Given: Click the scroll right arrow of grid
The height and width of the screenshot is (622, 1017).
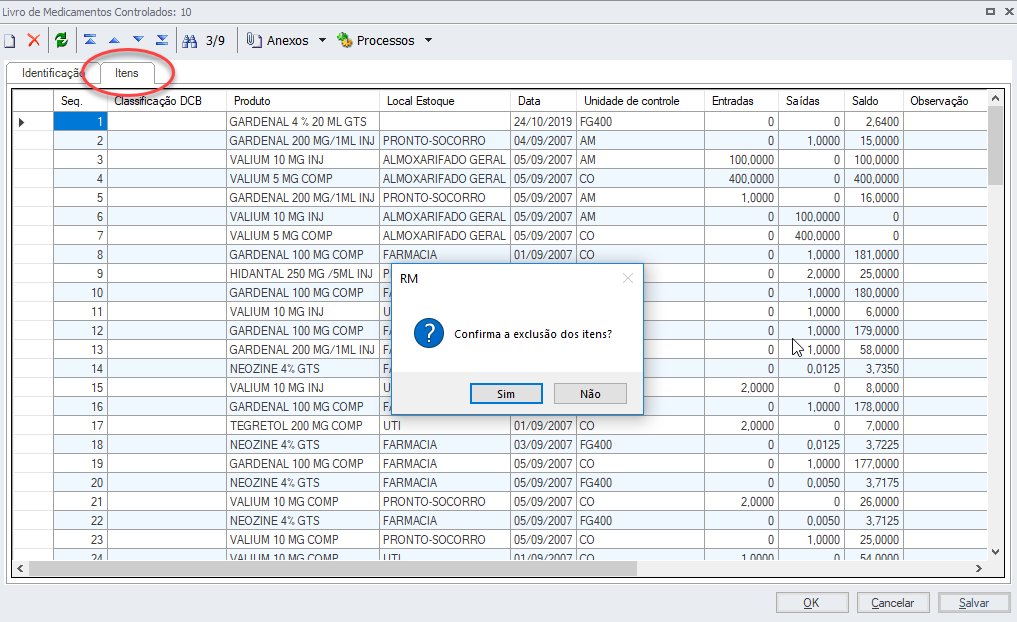Looking at the screenshot, I should click(979, 568).
